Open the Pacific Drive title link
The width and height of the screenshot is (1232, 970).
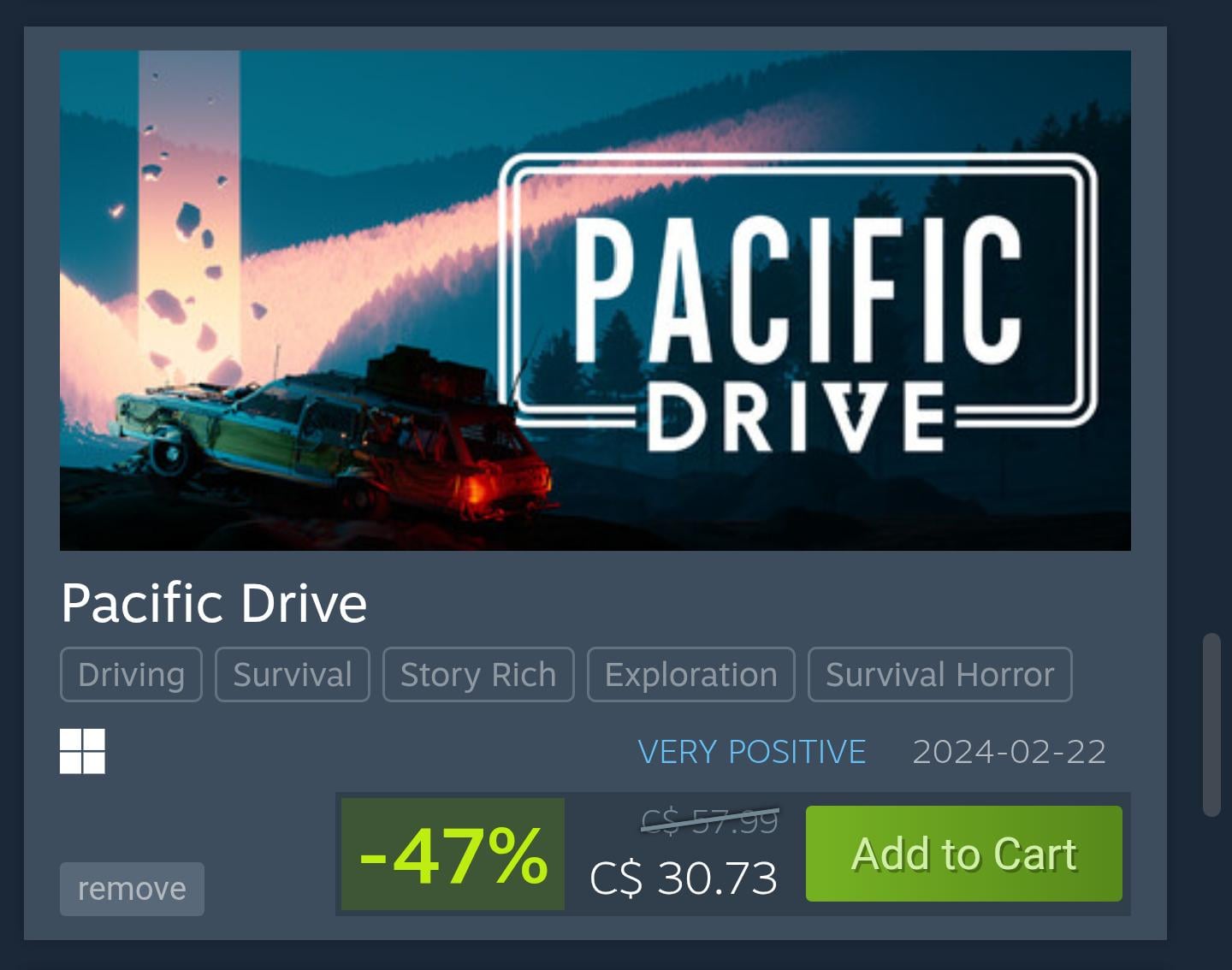coord(214,603)
